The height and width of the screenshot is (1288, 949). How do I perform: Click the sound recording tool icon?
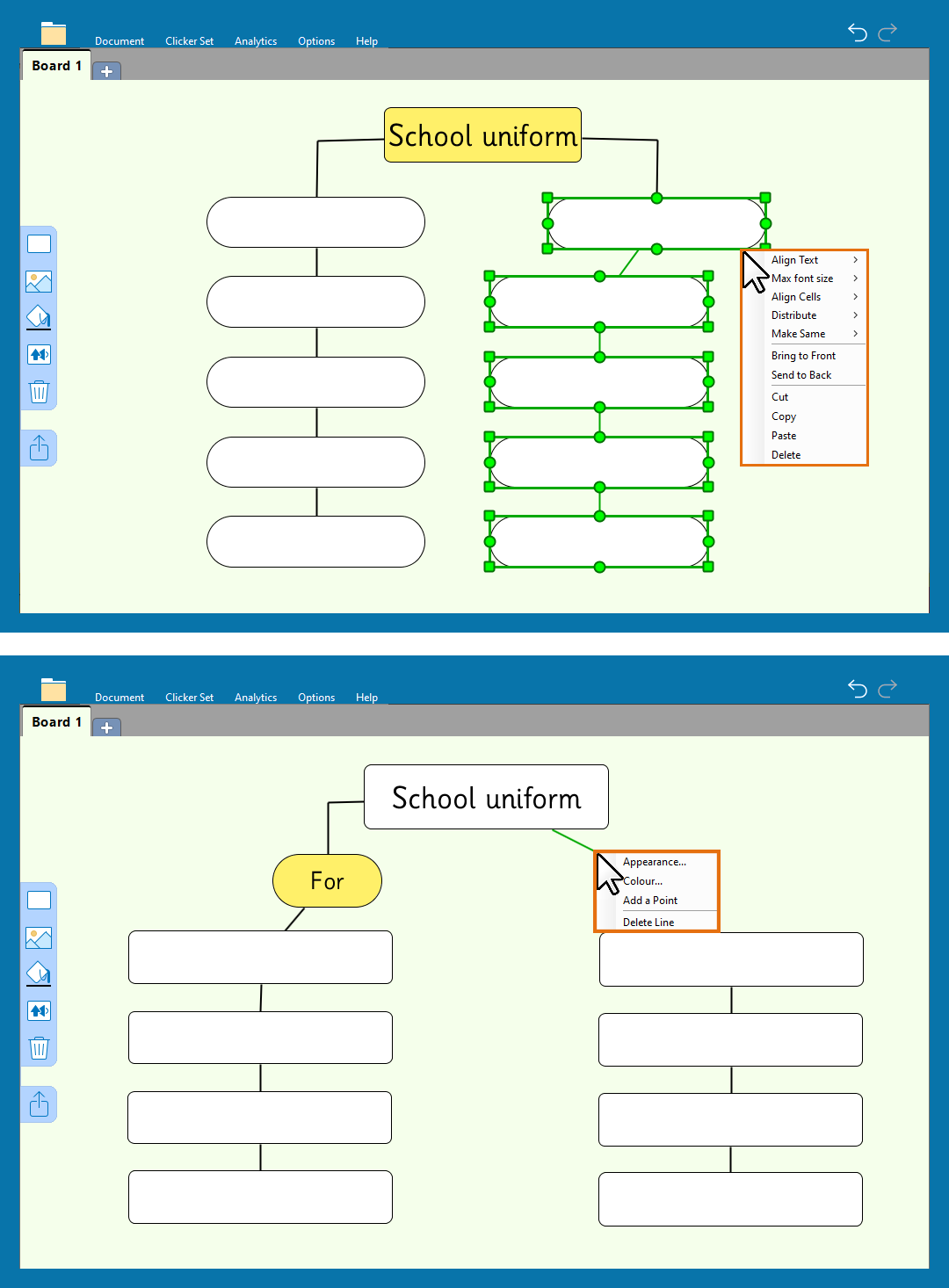(x=39, y=354)
